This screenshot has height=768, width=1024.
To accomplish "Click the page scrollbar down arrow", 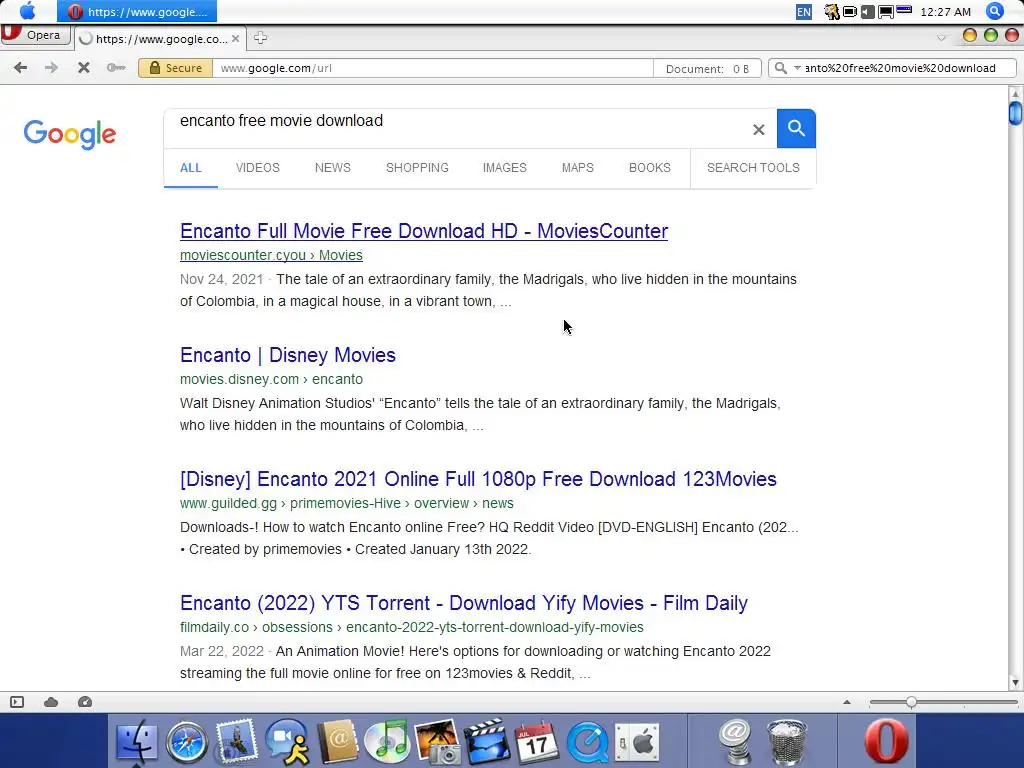I will pos(1016,683).
